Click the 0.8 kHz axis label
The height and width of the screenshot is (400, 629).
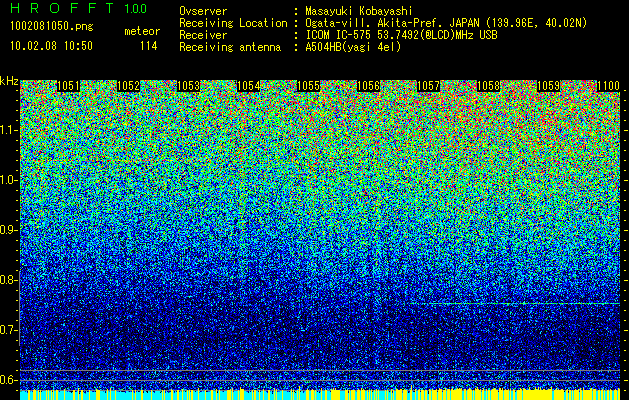(9, 280)
